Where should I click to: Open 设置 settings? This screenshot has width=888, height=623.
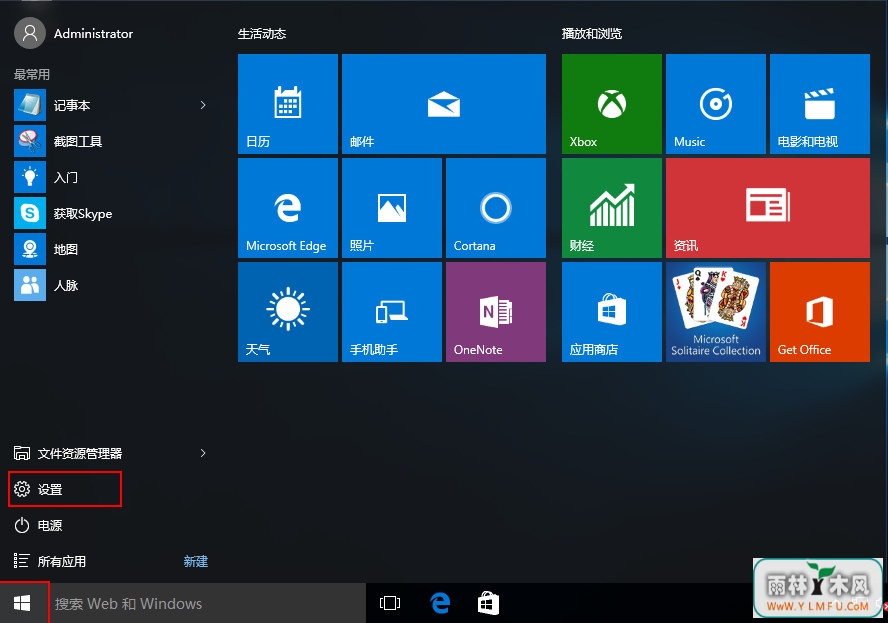click(x=65, y=489)
